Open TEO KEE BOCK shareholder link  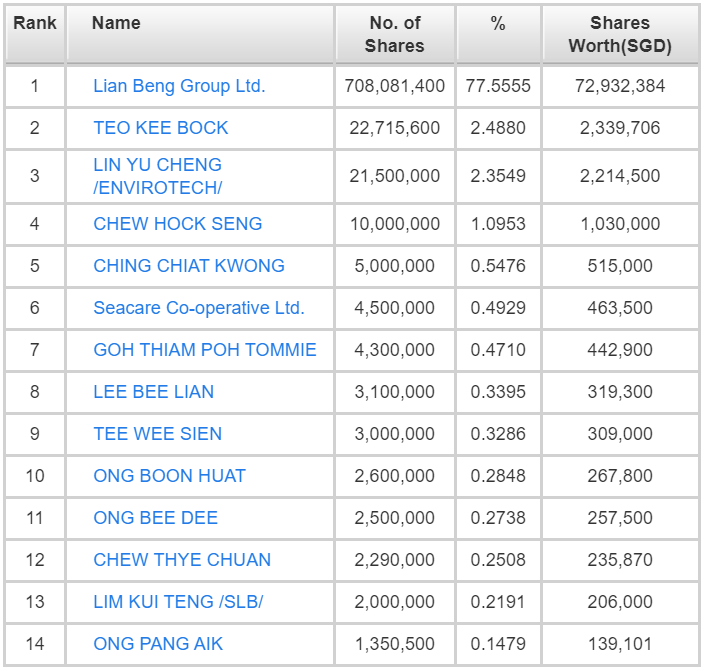(161, 128)
